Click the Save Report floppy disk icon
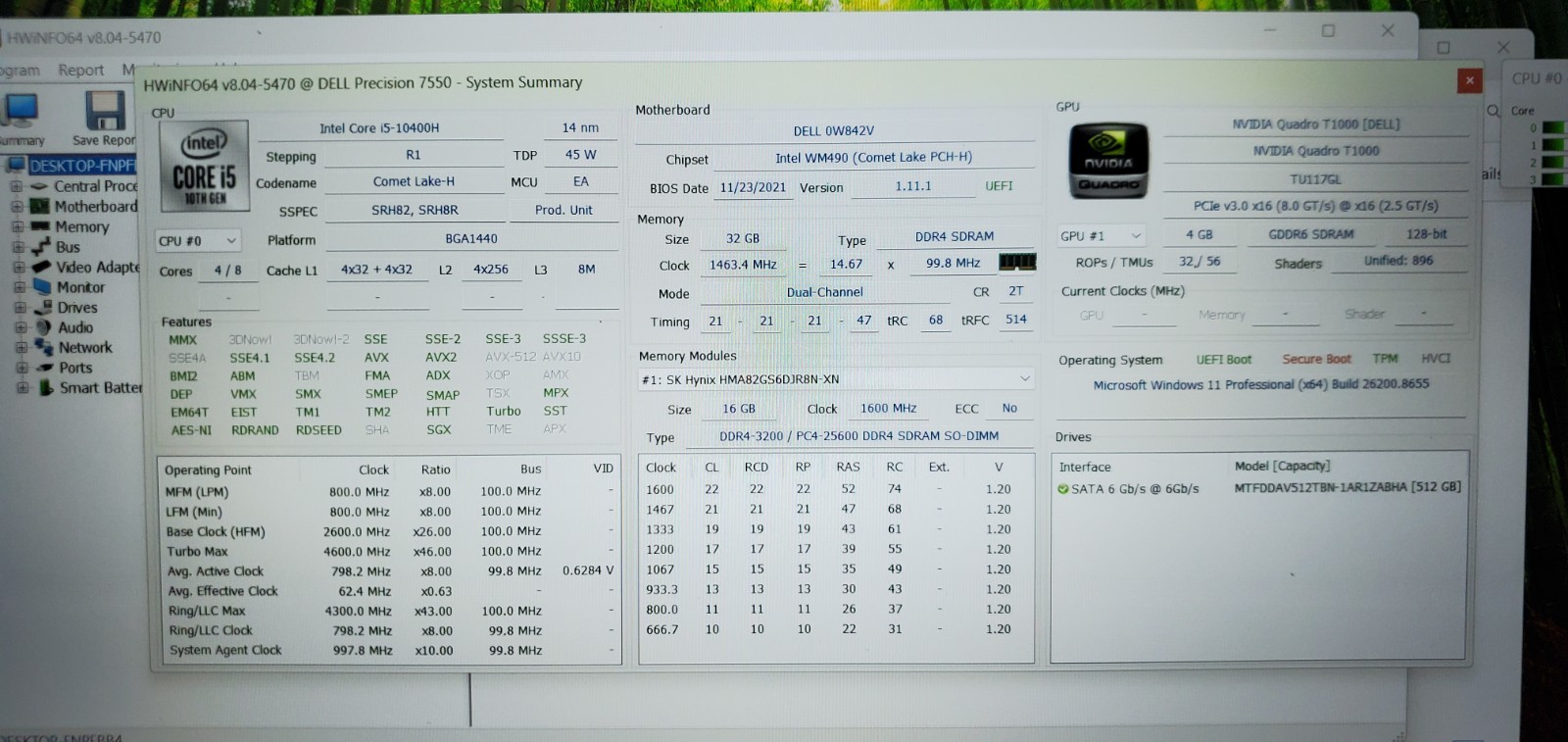Viewport: 1568px width, 742px height. click(105, 111)
